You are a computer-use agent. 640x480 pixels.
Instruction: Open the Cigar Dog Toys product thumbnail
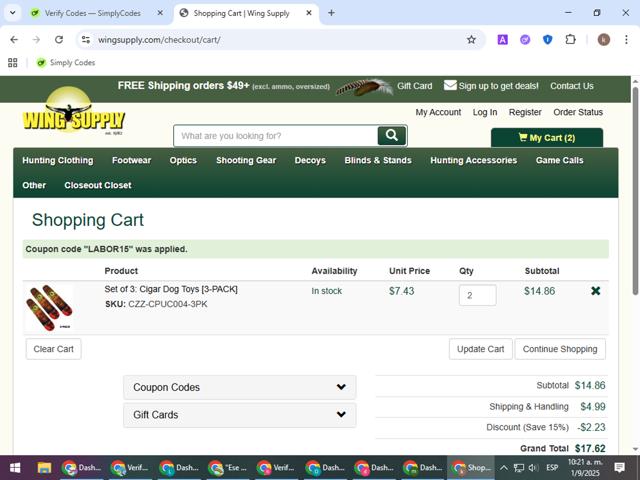[49, 308]
